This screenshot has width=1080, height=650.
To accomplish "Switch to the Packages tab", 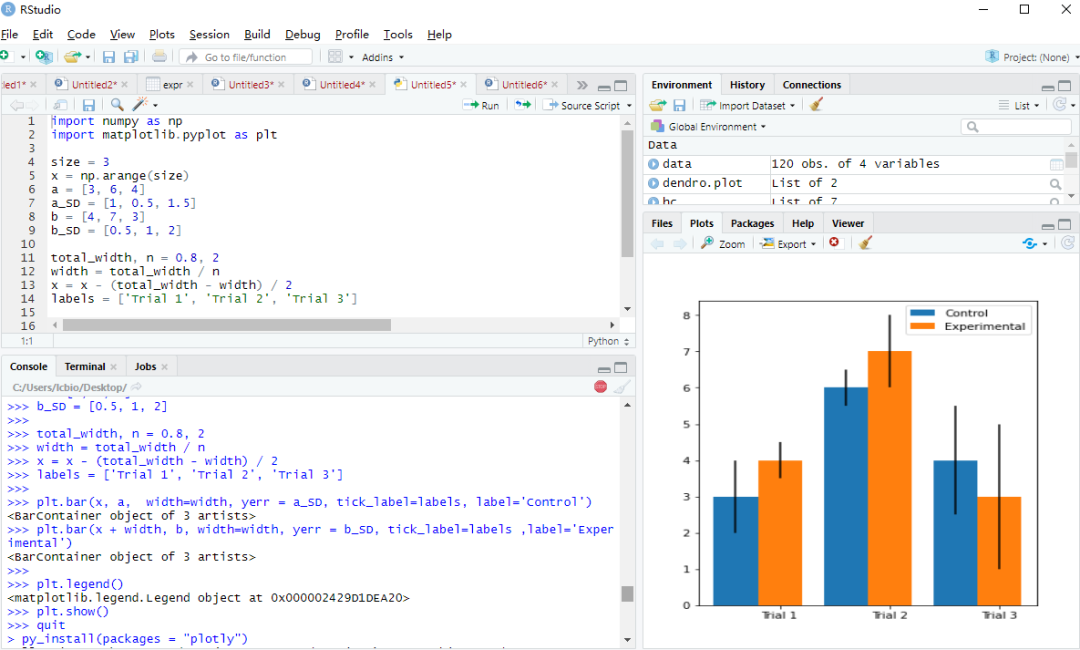I will point(751,222).
